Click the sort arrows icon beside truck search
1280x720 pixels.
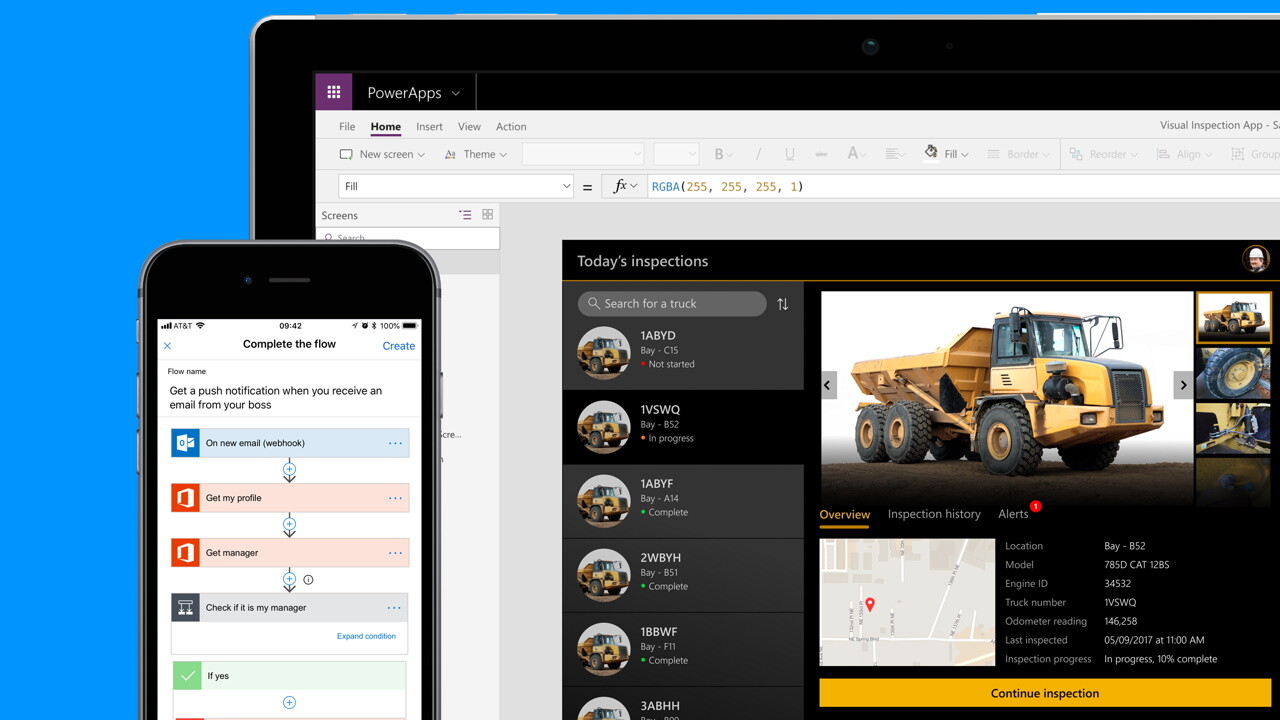(x=782, y=304)
